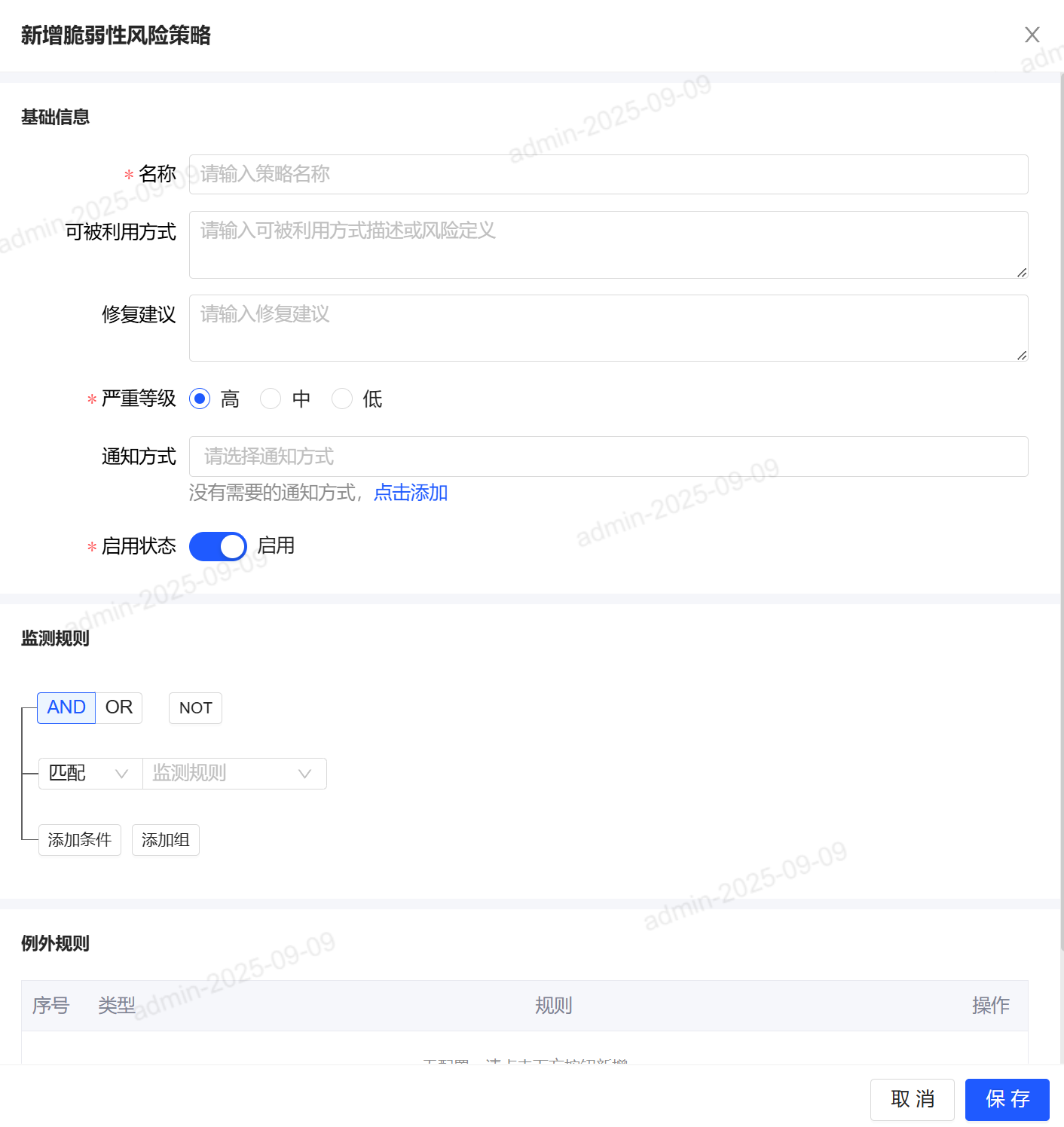Follow the 点击添加 link

tap(411, 493)
